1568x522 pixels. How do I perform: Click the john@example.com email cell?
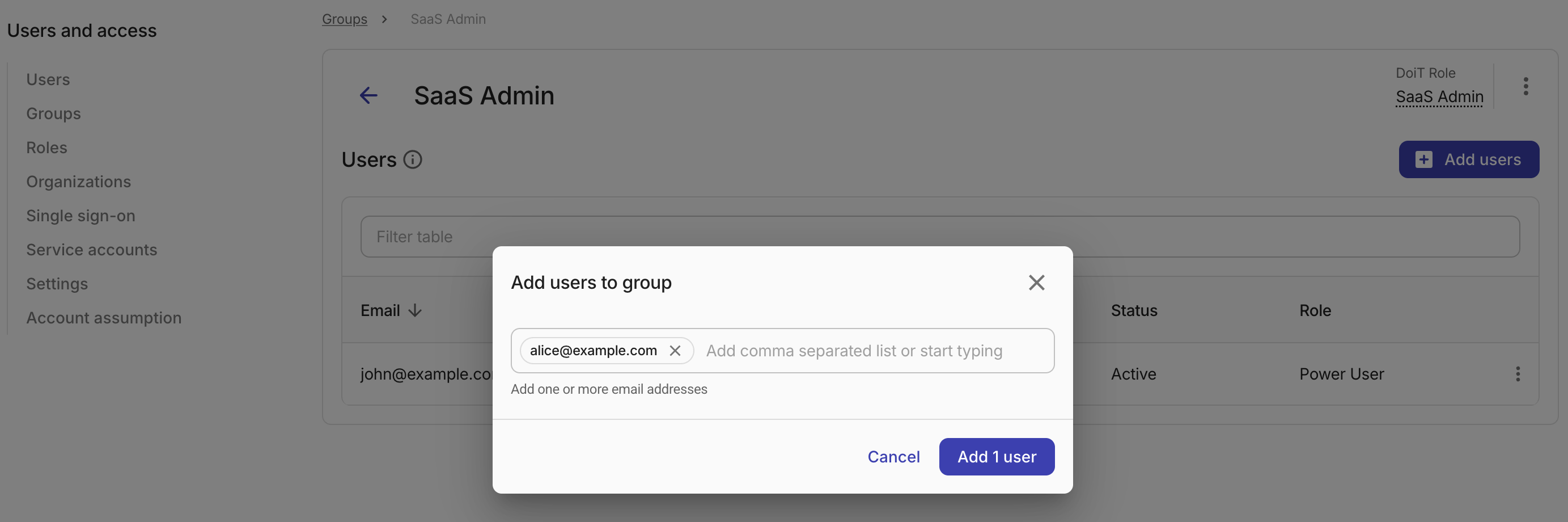point(426,374)
